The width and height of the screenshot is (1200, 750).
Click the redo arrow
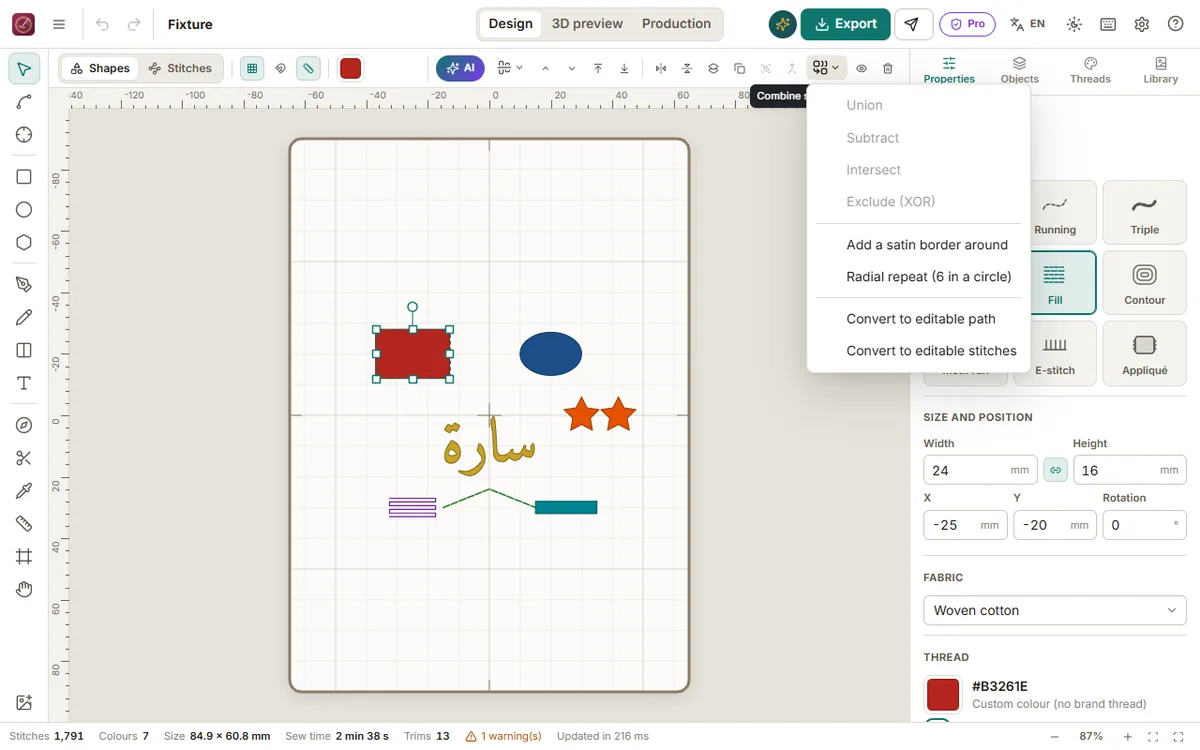[134, 24]
